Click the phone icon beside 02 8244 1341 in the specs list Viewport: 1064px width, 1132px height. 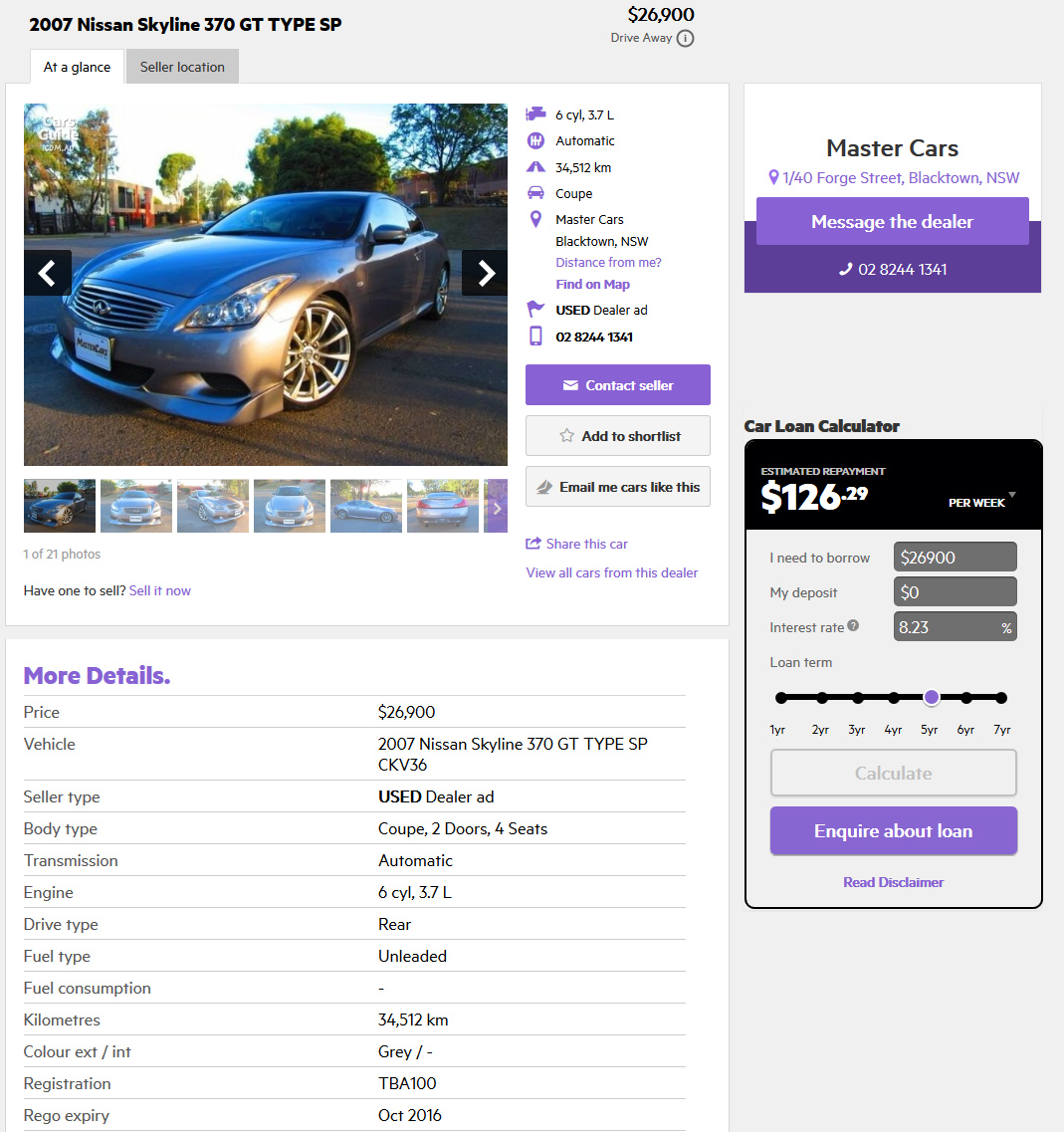click(x=535, y=336)
